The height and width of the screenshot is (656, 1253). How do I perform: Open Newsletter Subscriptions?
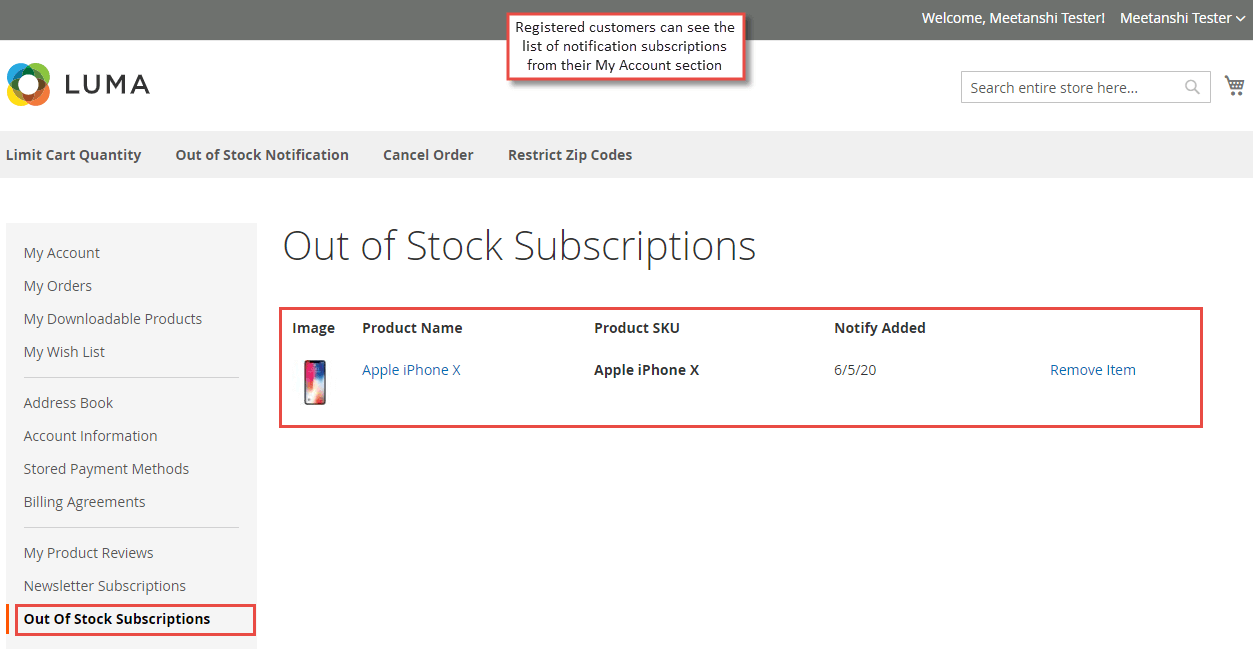pyautogui.click(x=105, y=586)
